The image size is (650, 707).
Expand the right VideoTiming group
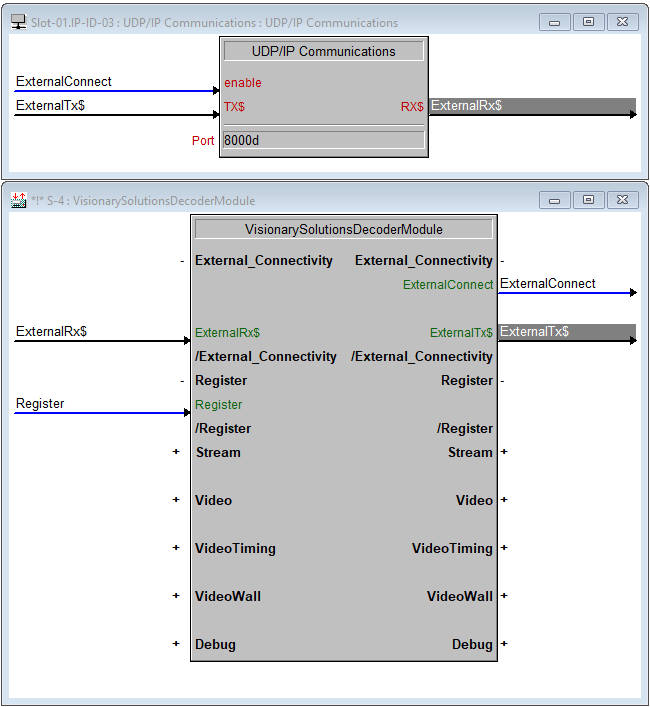[x=504, y=547]
